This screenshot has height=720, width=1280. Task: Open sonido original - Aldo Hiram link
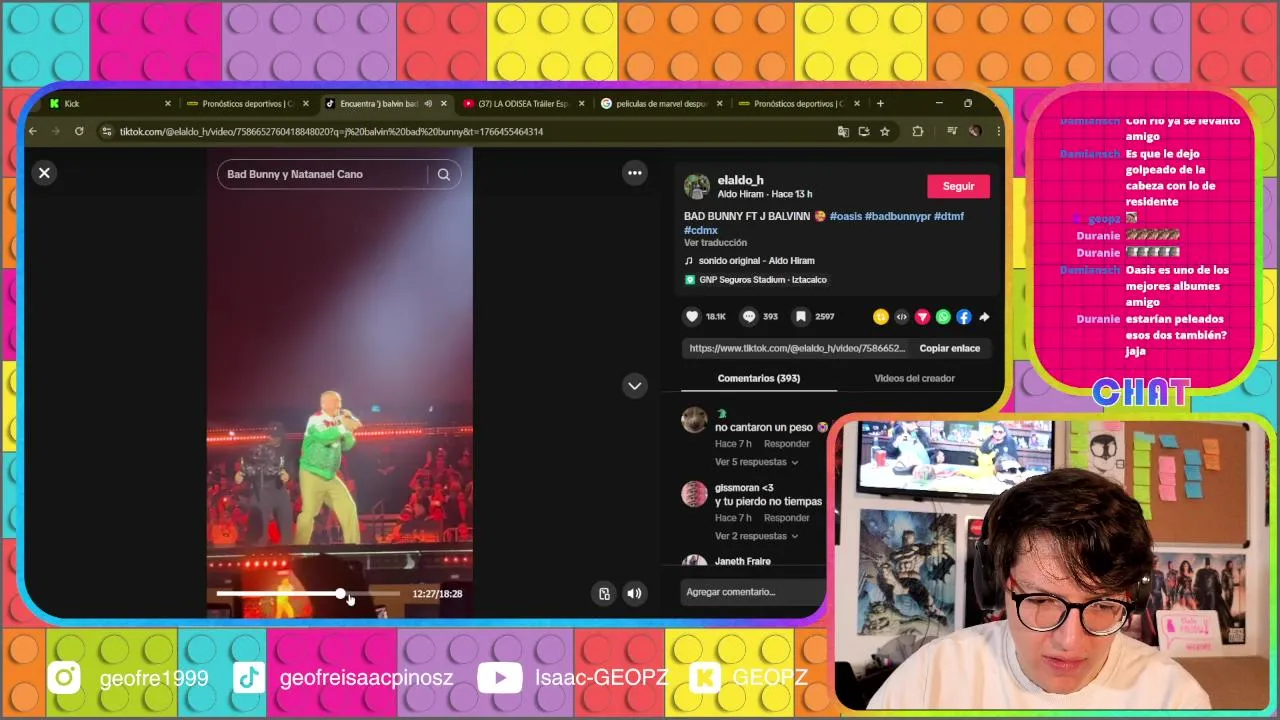(x=756, y=261)
